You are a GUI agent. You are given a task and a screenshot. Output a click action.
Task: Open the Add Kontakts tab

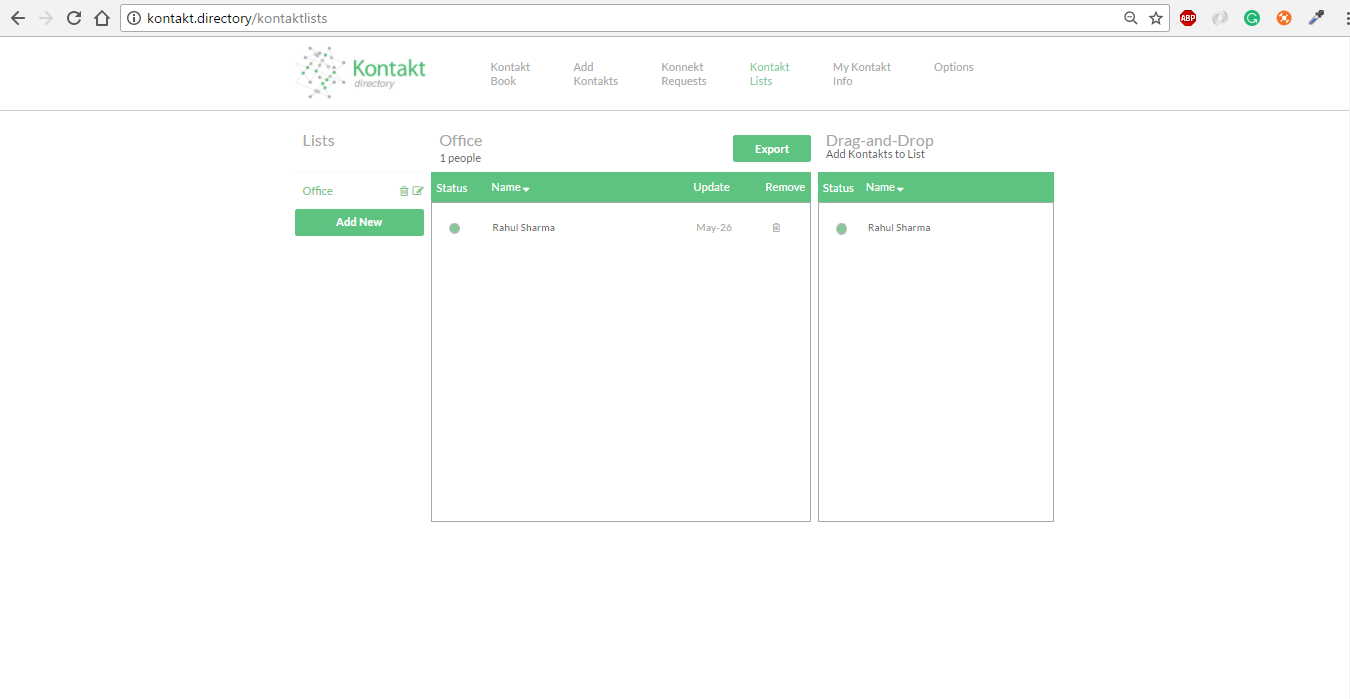[x=595, y=74]
